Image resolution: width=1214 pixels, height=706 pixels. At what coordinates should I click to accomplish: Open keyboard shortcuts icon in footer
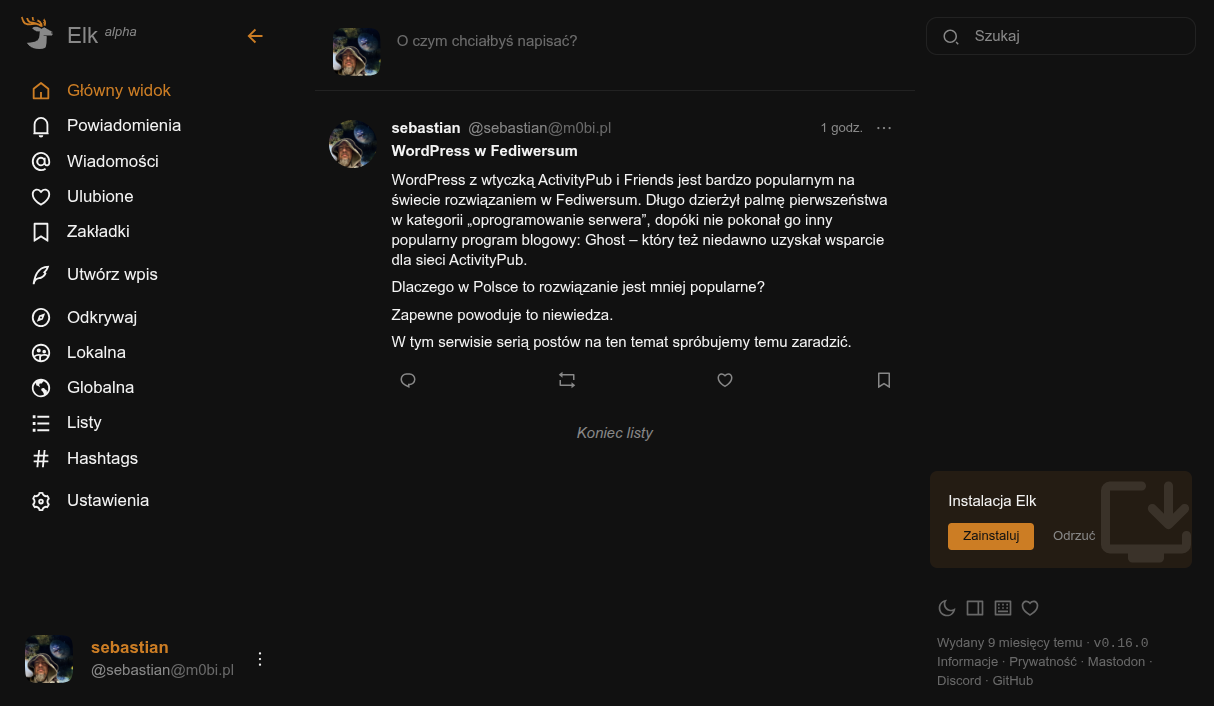1003,608
